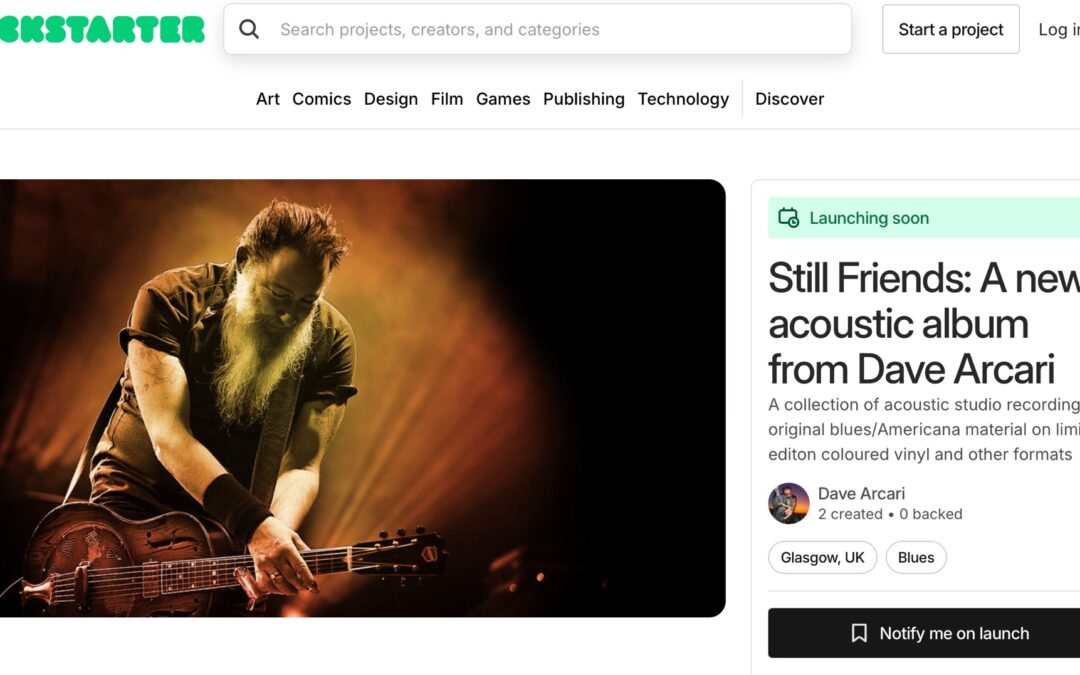Screen dimensions: 1080x675
Task: Click the Start a project button
Action: 951,29
